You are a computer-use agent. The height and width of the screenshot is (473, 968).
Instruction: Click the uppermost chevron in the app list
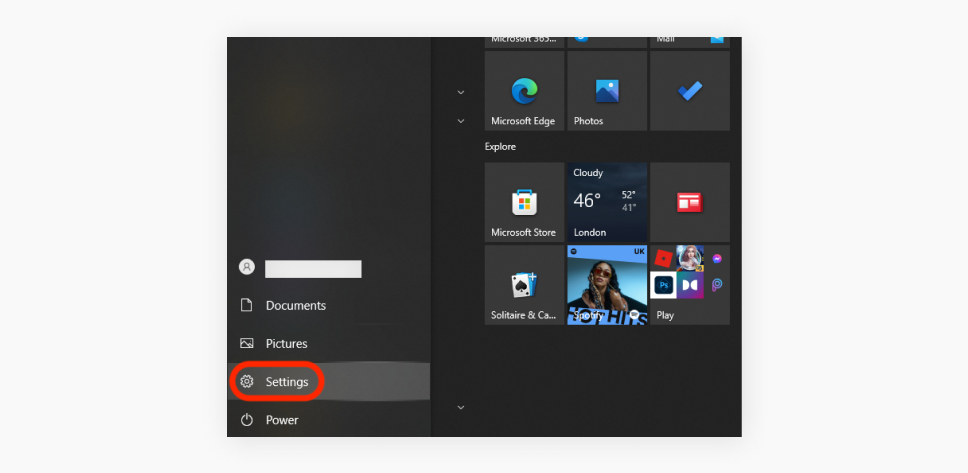tap(461, 92)
